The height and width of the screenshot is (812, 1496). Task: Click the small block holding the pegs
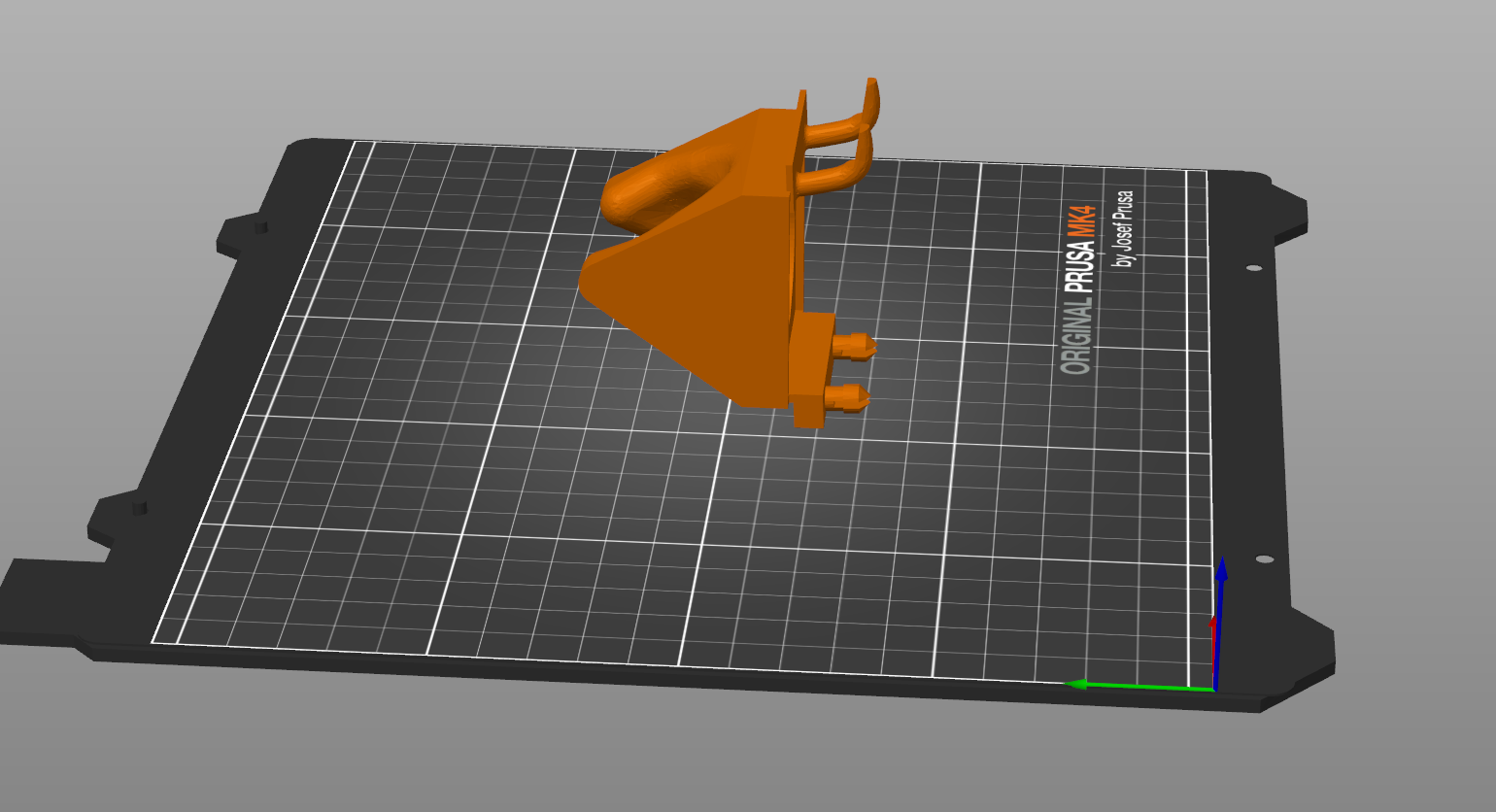click(x=811, y=369)
